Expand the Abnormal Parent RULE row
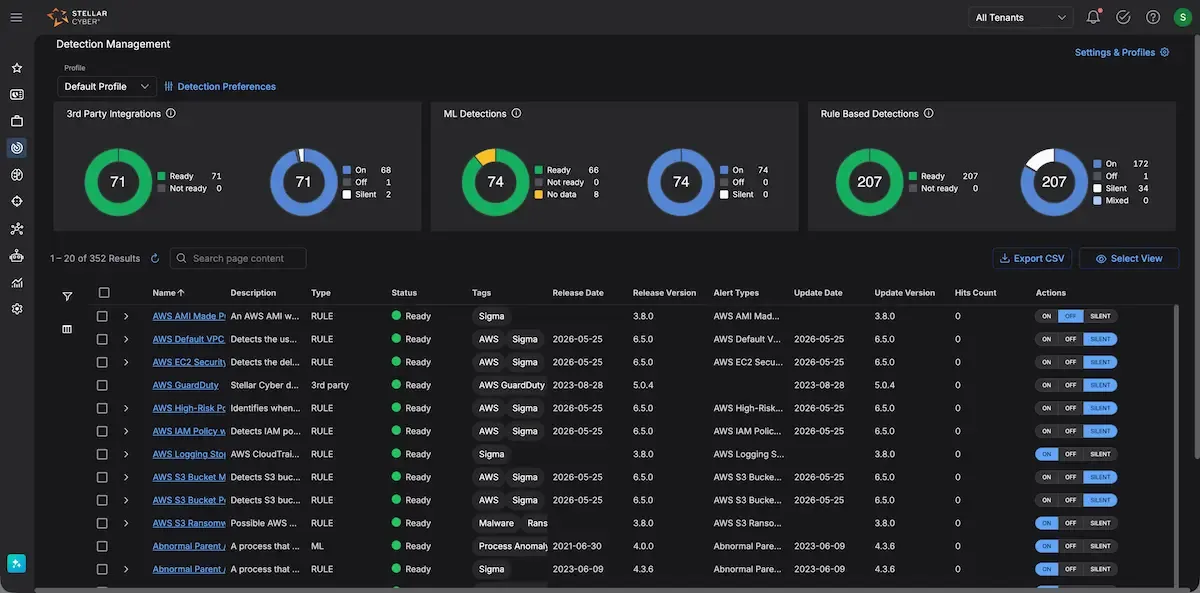This screenshot has height=593, width=1200. [126, 569]
